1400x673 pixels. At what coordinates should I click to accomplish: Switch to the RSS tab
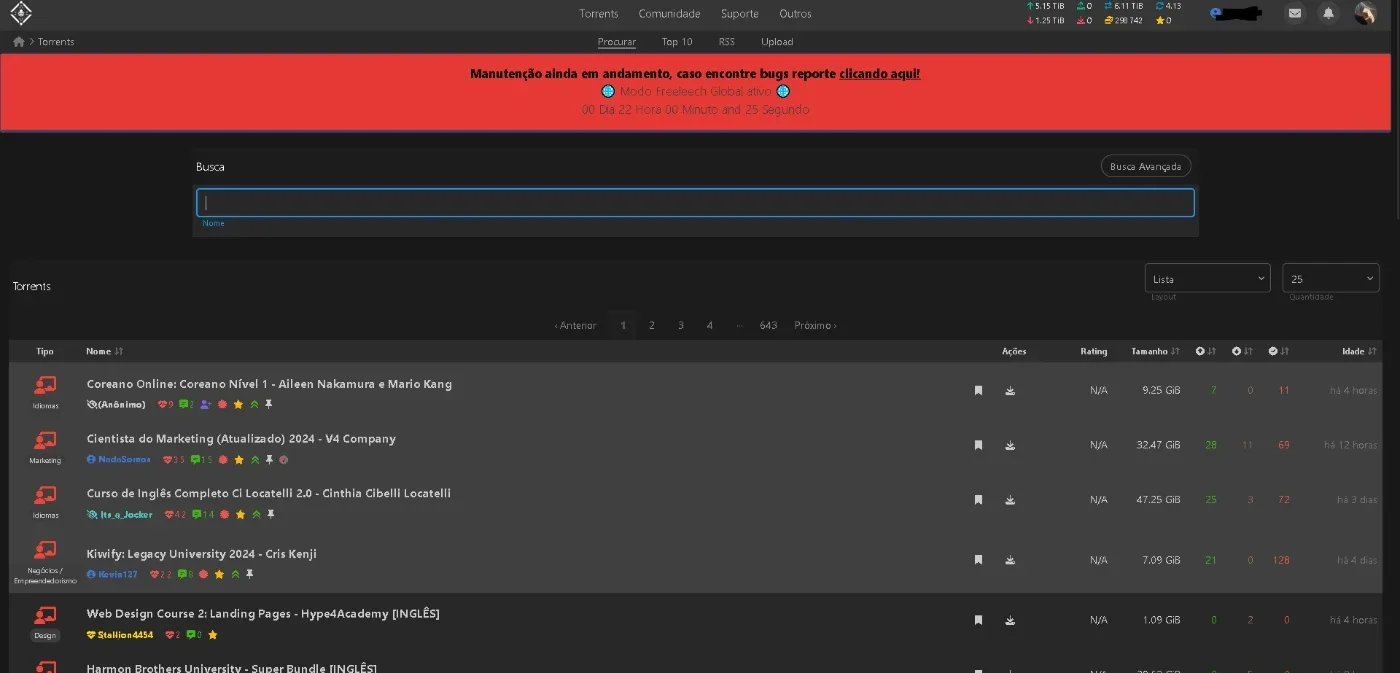(727, 42)
